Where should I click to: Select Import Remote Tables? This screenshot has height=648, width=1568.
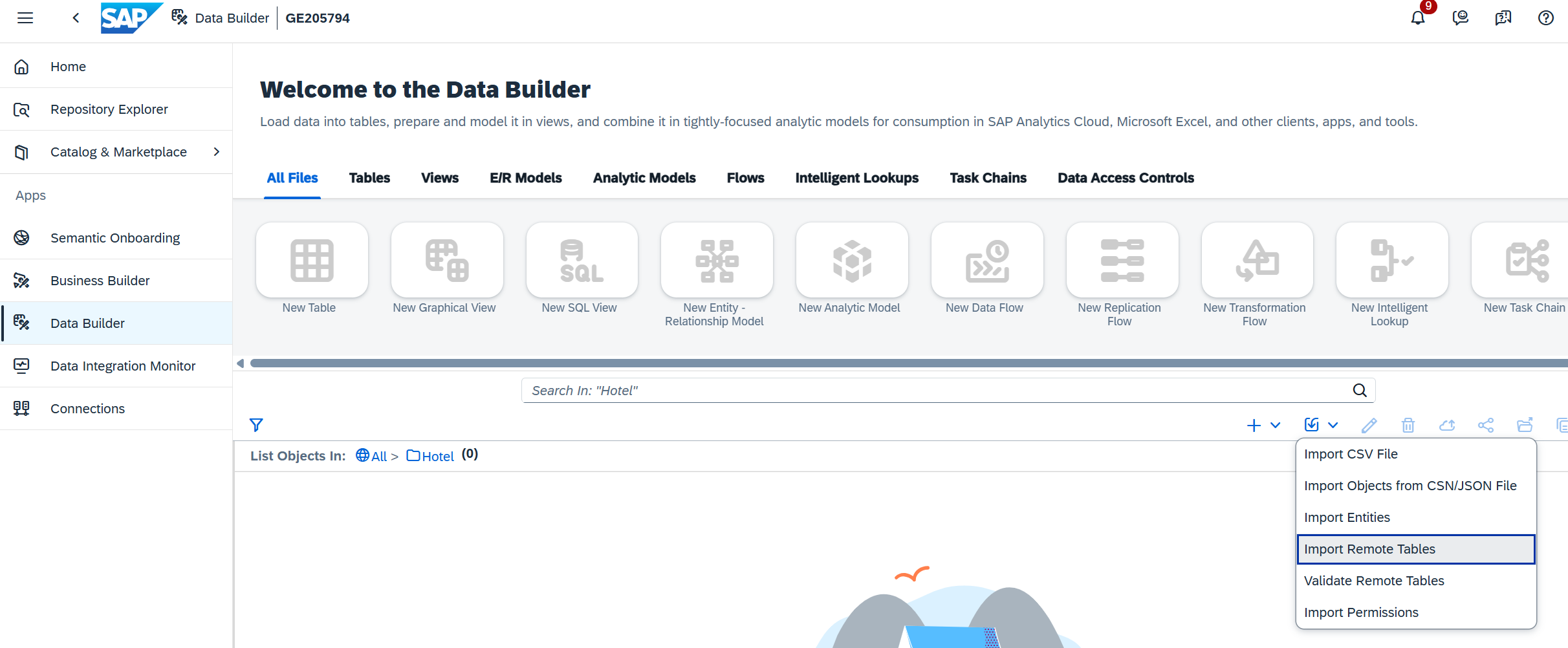click(1416, 549)
